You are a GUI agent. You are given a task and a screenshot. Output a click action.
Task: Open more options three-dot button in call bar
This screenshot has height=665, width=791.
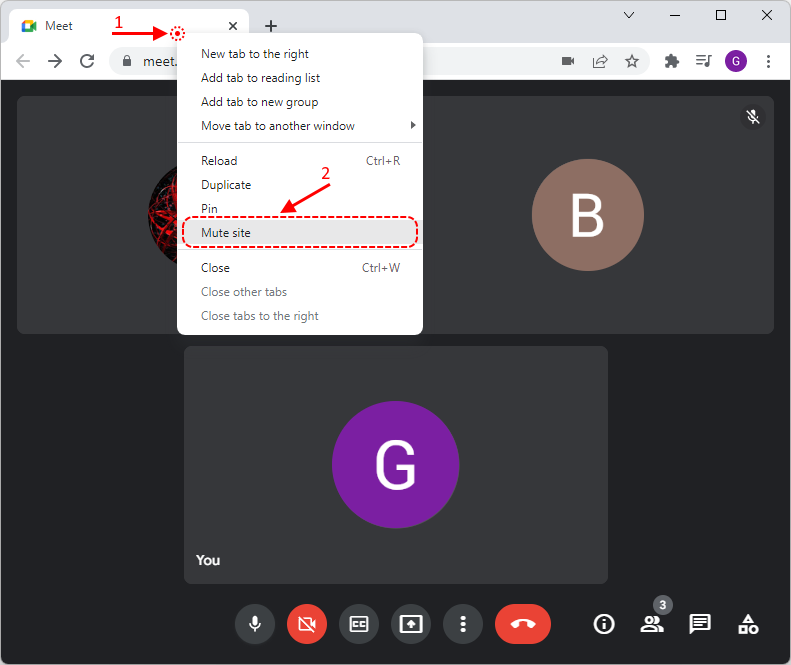[463, 624]
